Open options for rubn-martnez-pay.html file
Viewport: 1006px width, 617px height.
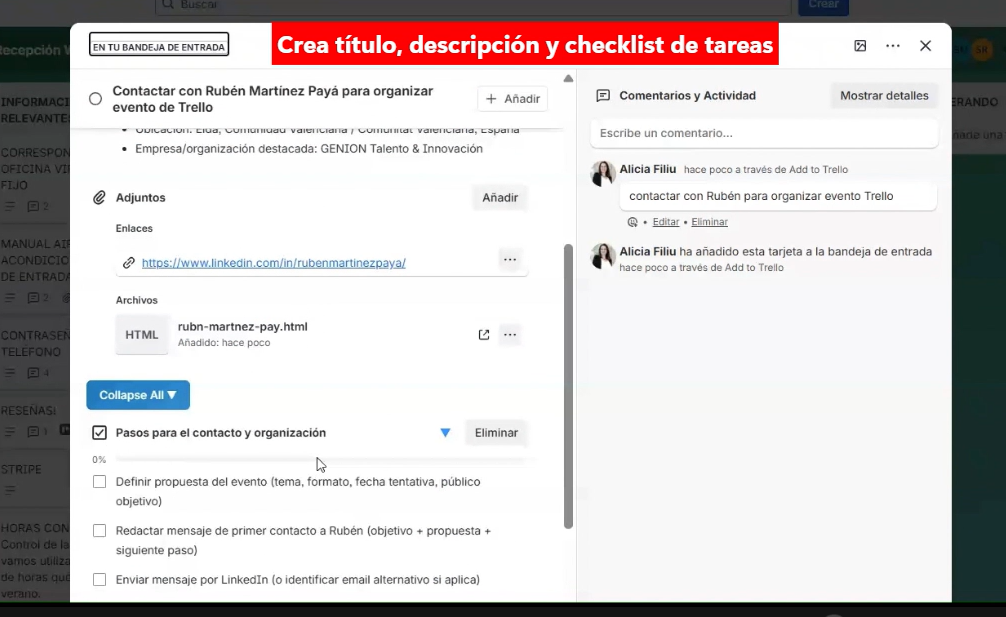[510, 335]
